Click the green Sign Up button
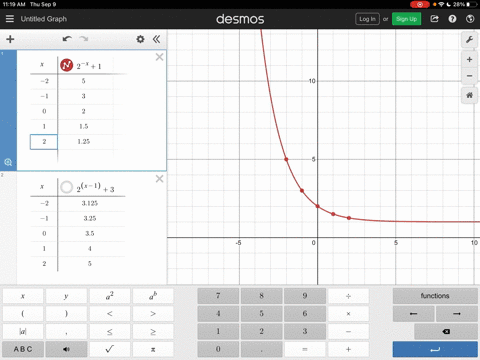Image resolution: width=480 pixels, height=360 pixels. click(x=406, y=19)
